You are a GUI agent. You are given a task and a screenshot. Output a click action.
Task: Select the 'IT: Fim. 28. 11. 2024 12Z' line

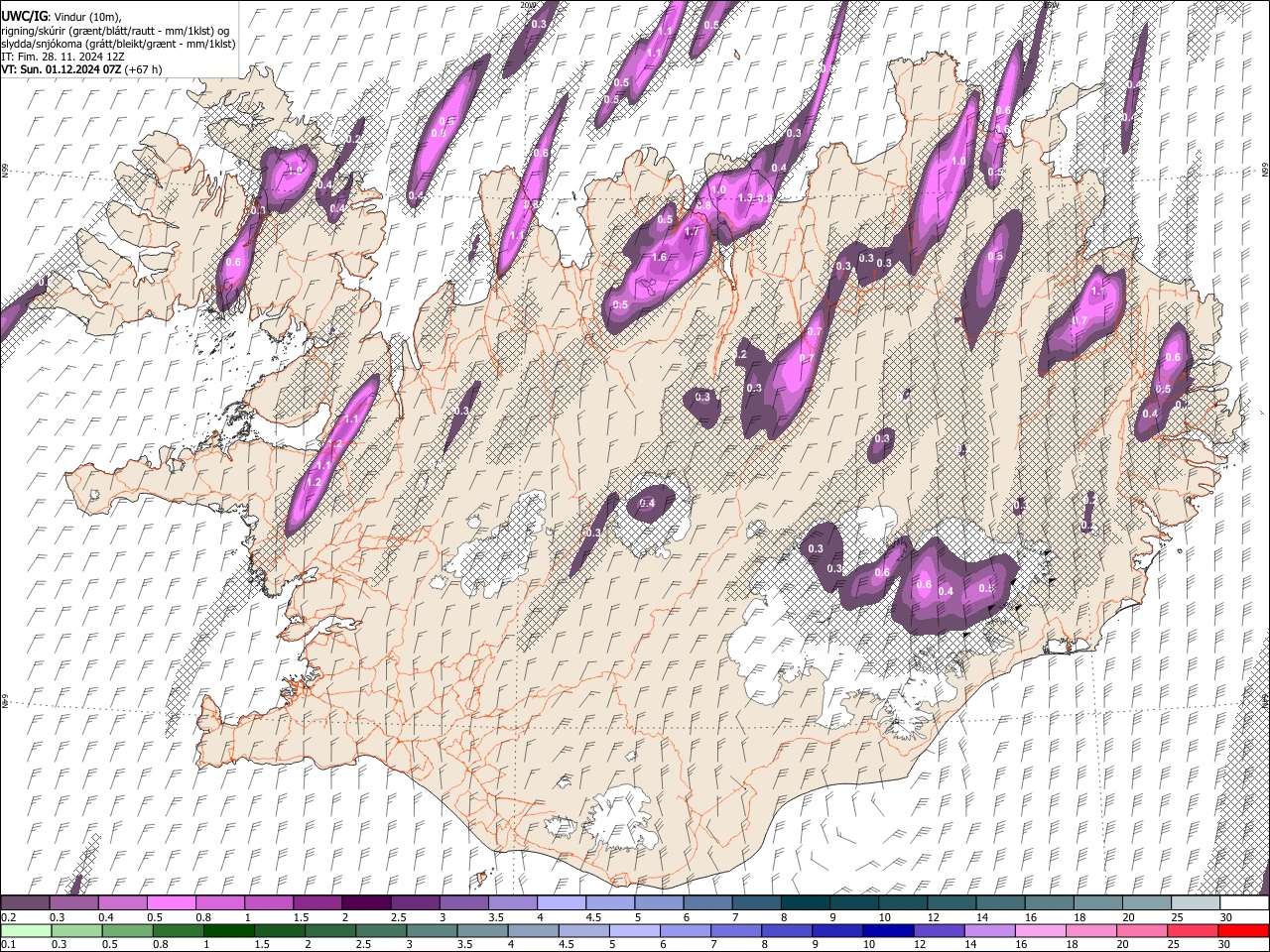click(63, 57)
